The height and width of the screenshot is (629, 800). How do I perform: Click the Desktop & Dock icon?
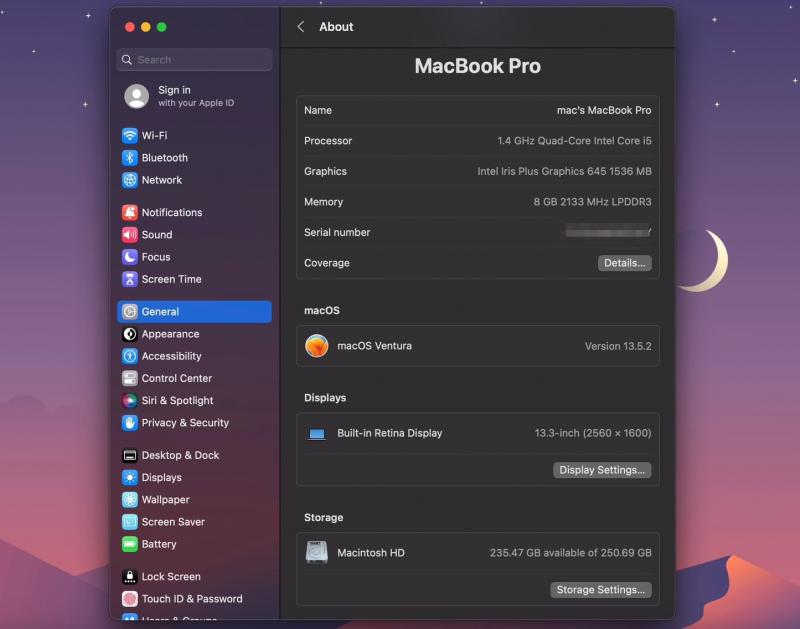130,455
